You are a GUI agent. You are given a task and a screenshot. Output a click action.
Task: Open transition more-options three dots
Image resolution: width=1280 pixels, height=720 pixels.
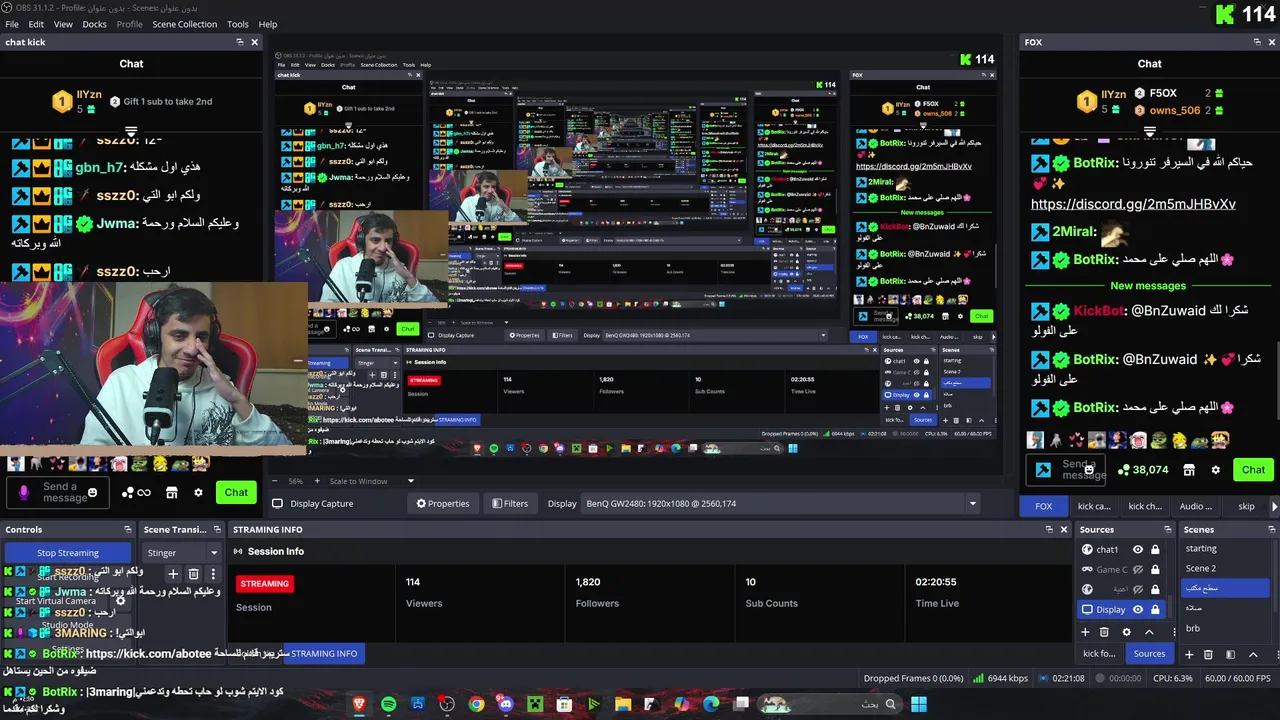214,574
